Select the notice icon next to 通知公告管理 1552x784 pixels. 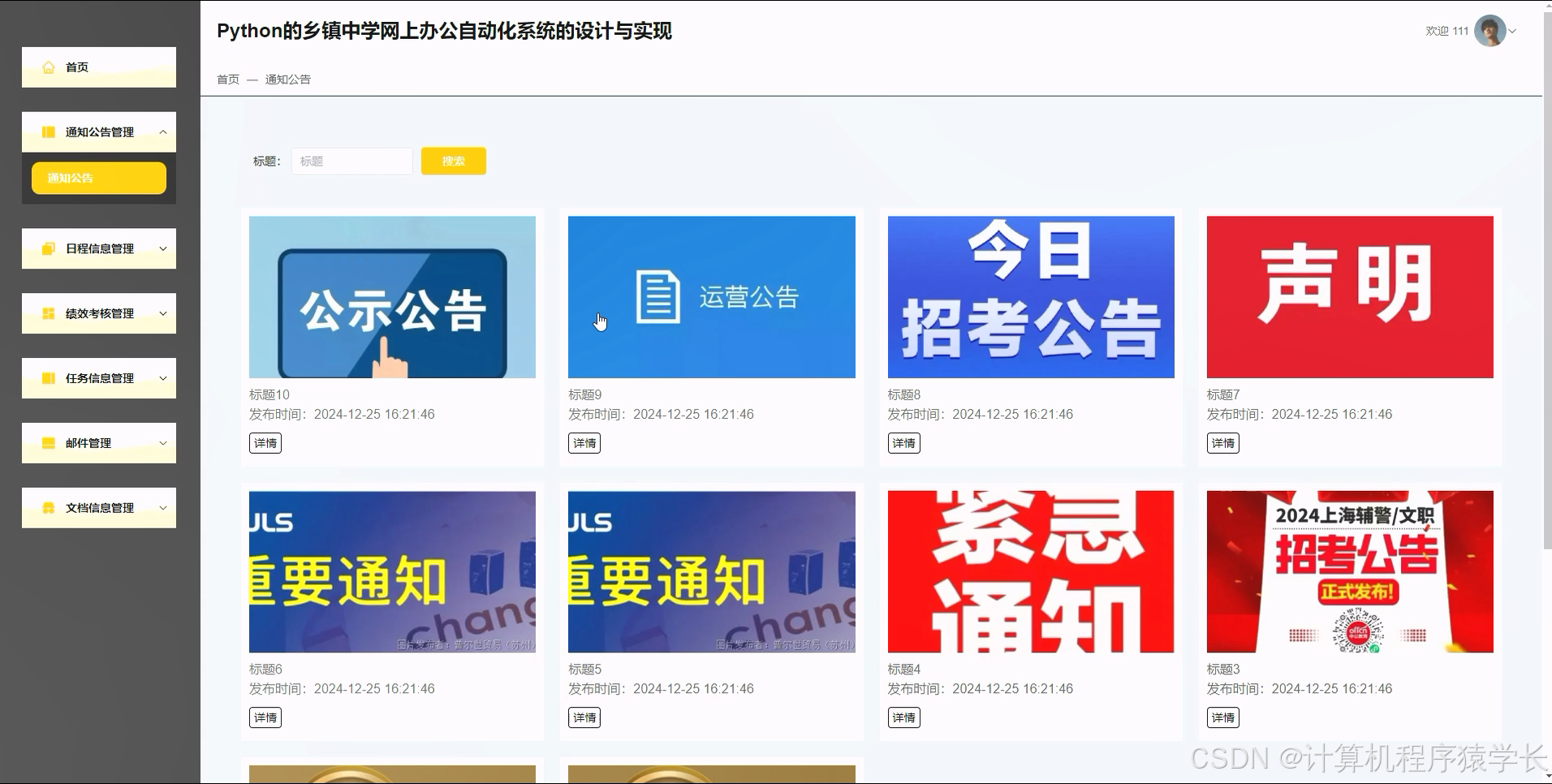pos(48,131)
